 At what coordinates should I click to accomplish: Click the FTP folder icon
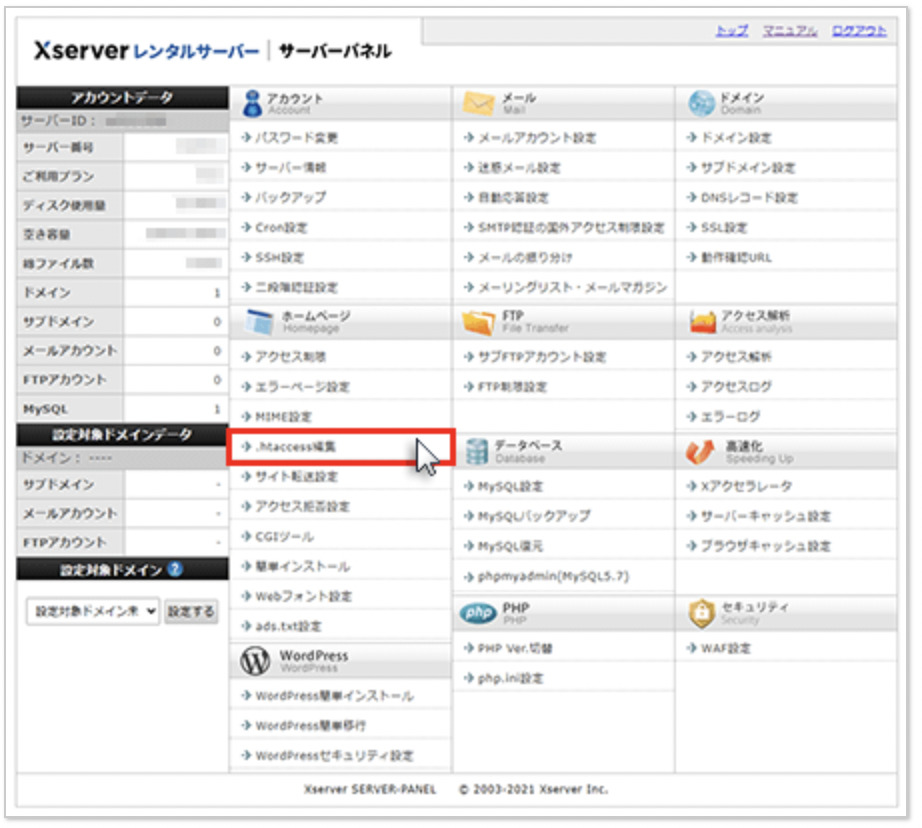coord(479,322)
